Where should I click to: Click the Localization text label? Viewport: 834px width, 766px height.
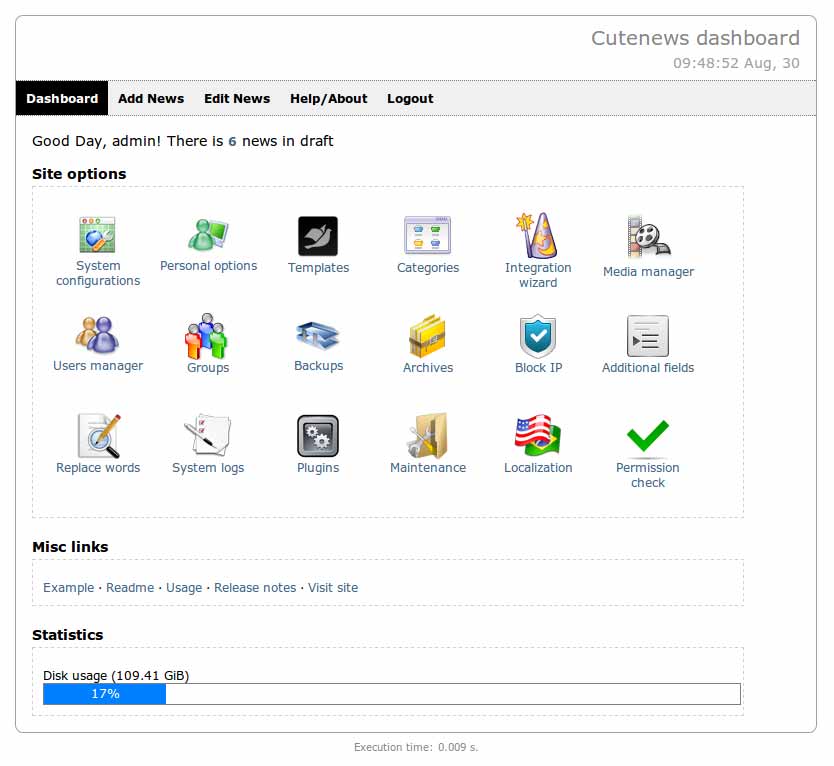tap(538, 468)
